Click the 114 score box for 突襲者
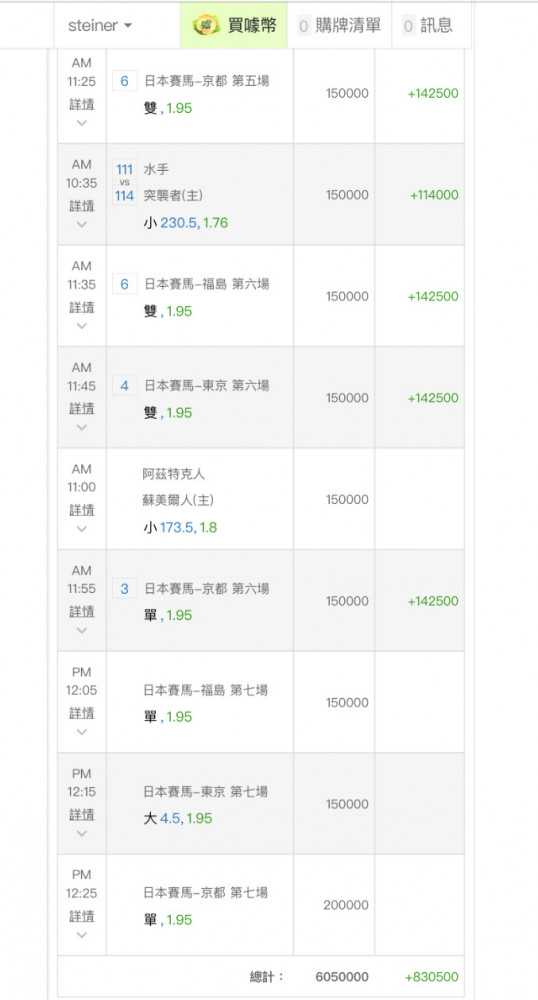 pyautogui.click(x=124, y=196)
